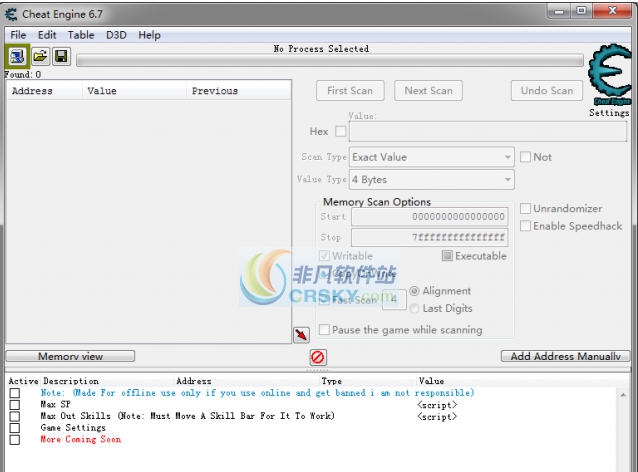This screenshot has width=638, height=472.
Task: Click Add Address Manually button
Action: [566, 356]
